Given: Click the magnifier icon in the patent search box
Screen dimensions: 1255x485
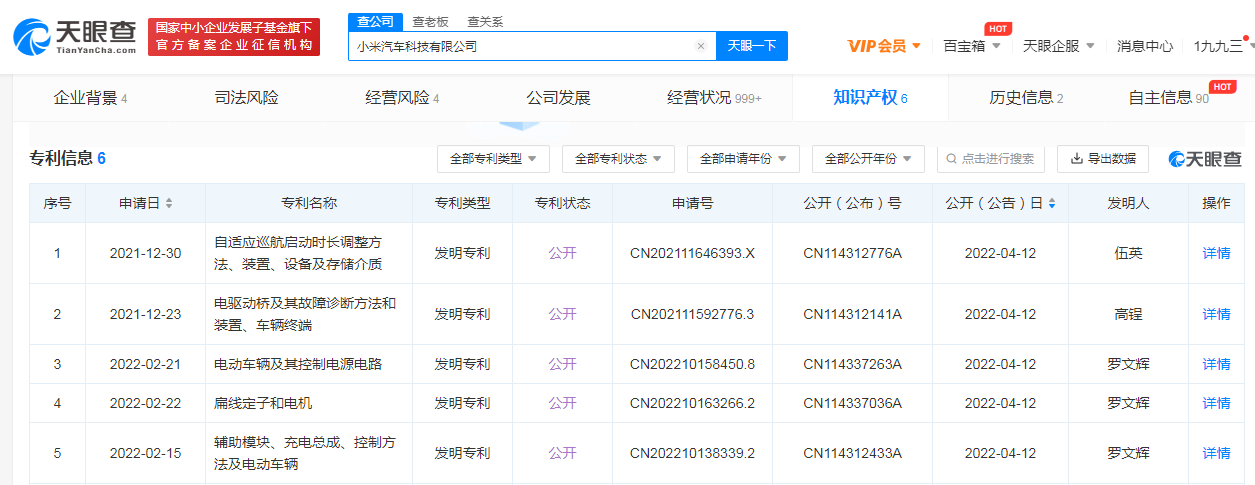Looking at the screenshot, I should click(951, 159).
